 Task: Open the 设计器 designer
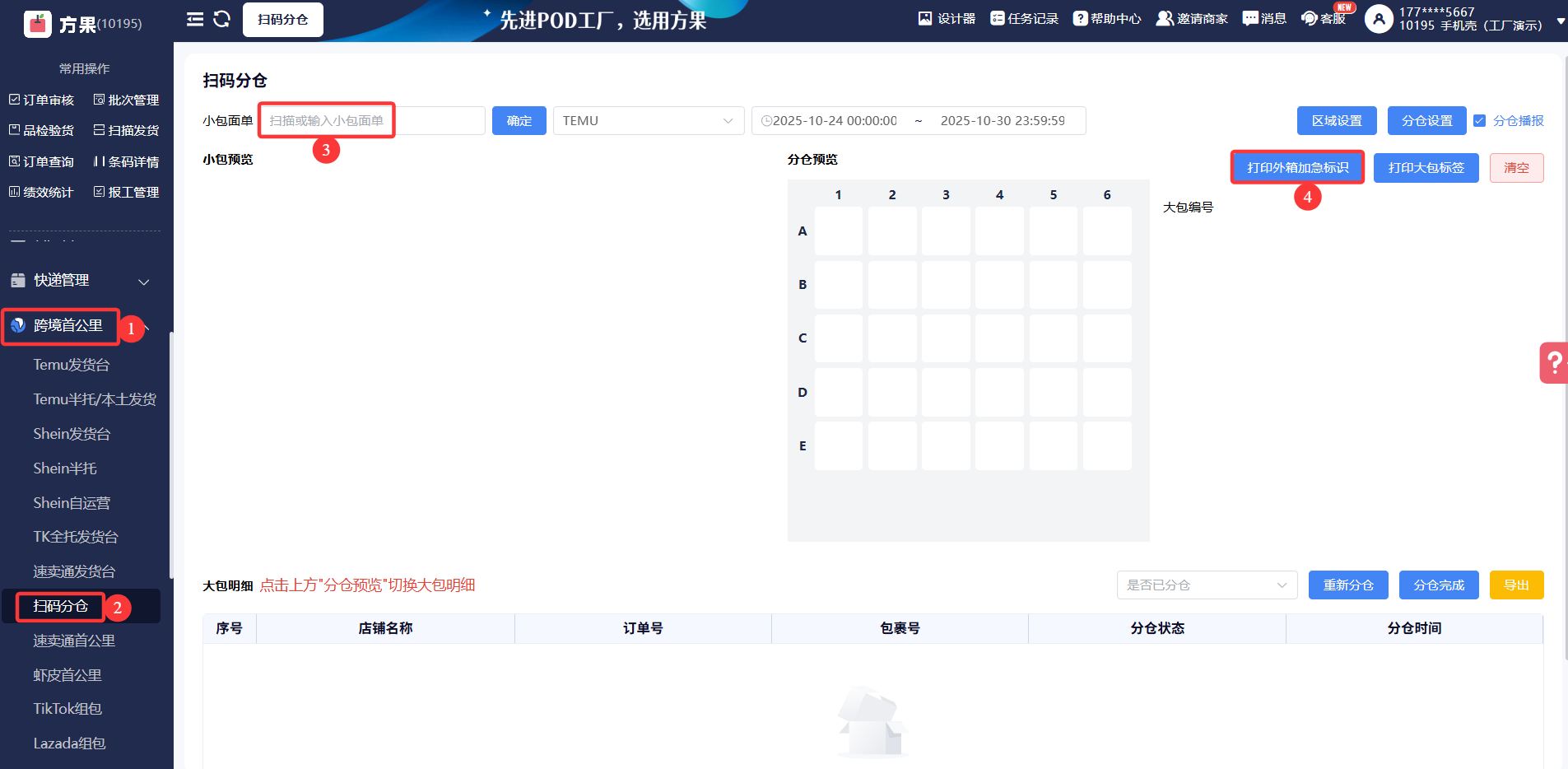947,18
